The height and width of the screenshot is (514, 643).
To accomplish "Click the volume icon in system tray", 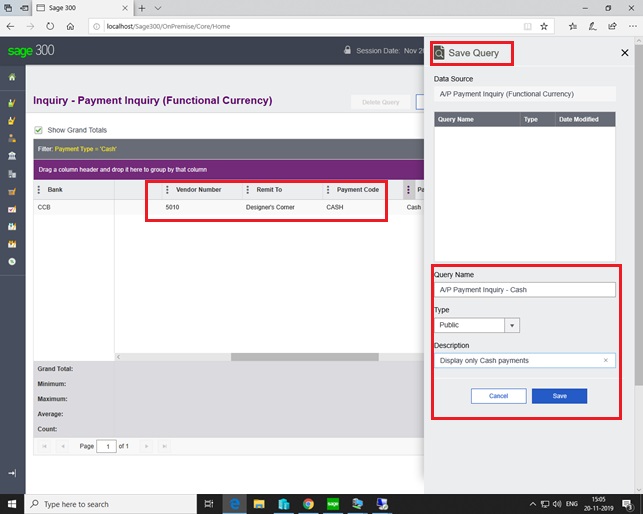I will pos(556,504).
